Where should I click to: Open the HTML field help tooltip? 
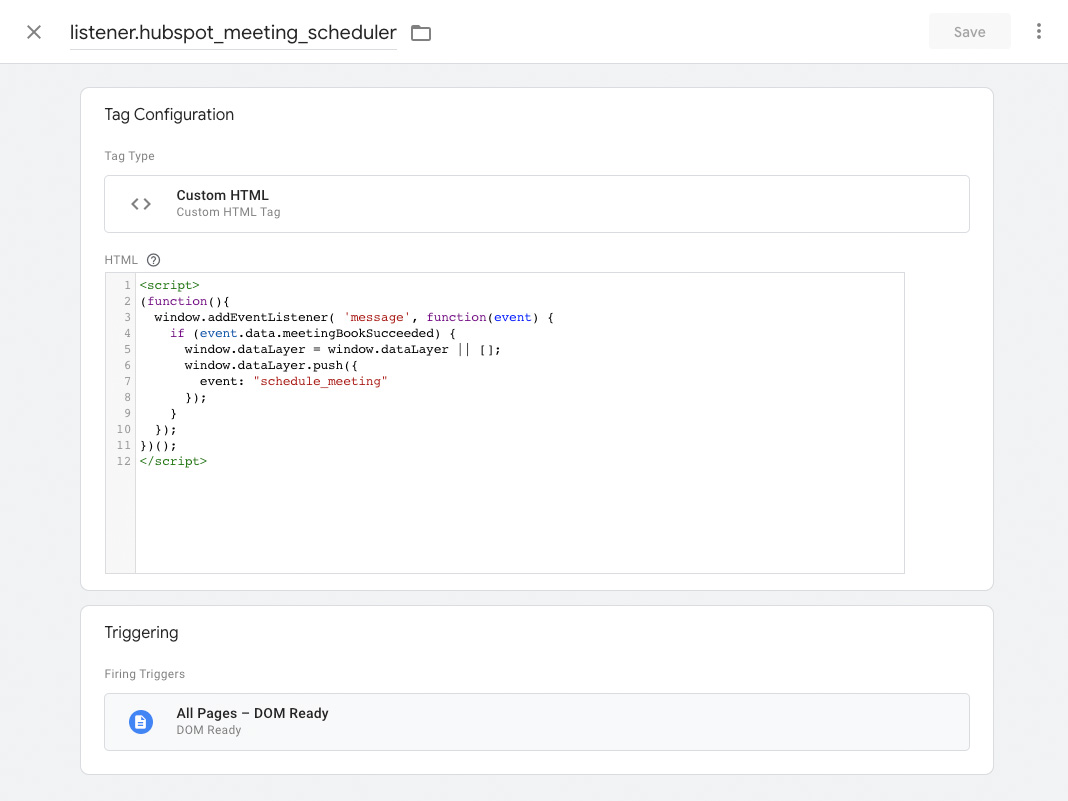[x=153, y=259]
